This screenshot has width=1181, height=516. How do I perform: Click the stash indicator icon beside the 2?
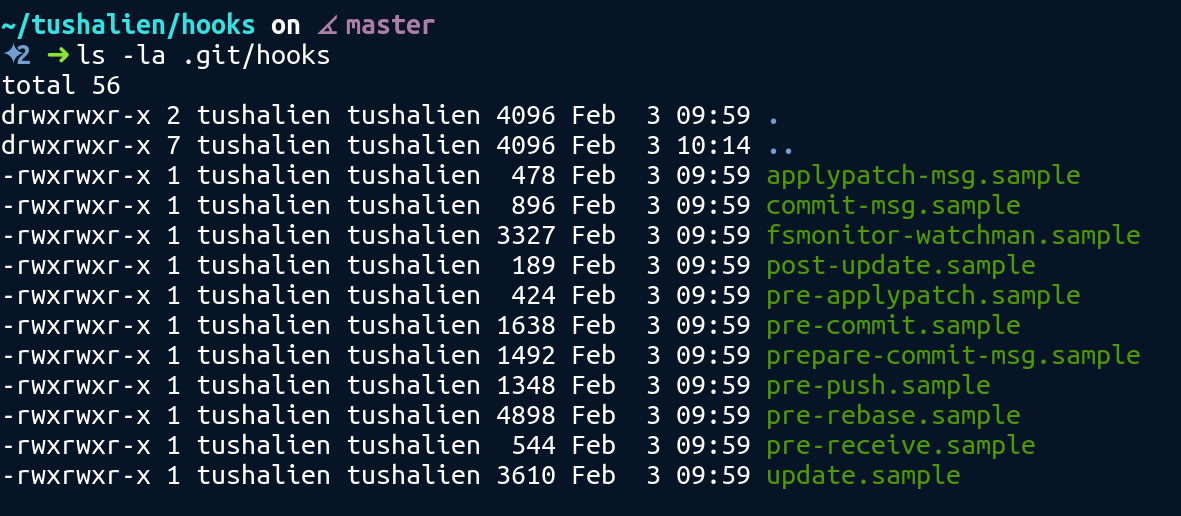coord(10,54)
